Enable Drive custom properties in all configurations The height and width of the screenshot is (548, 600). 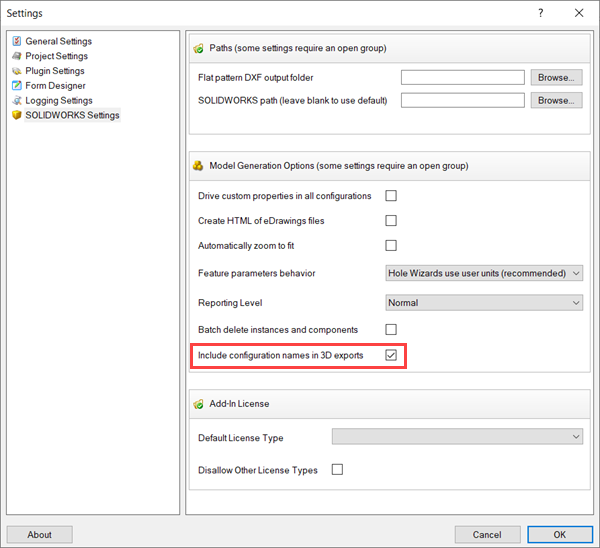(x=392, y=196)
